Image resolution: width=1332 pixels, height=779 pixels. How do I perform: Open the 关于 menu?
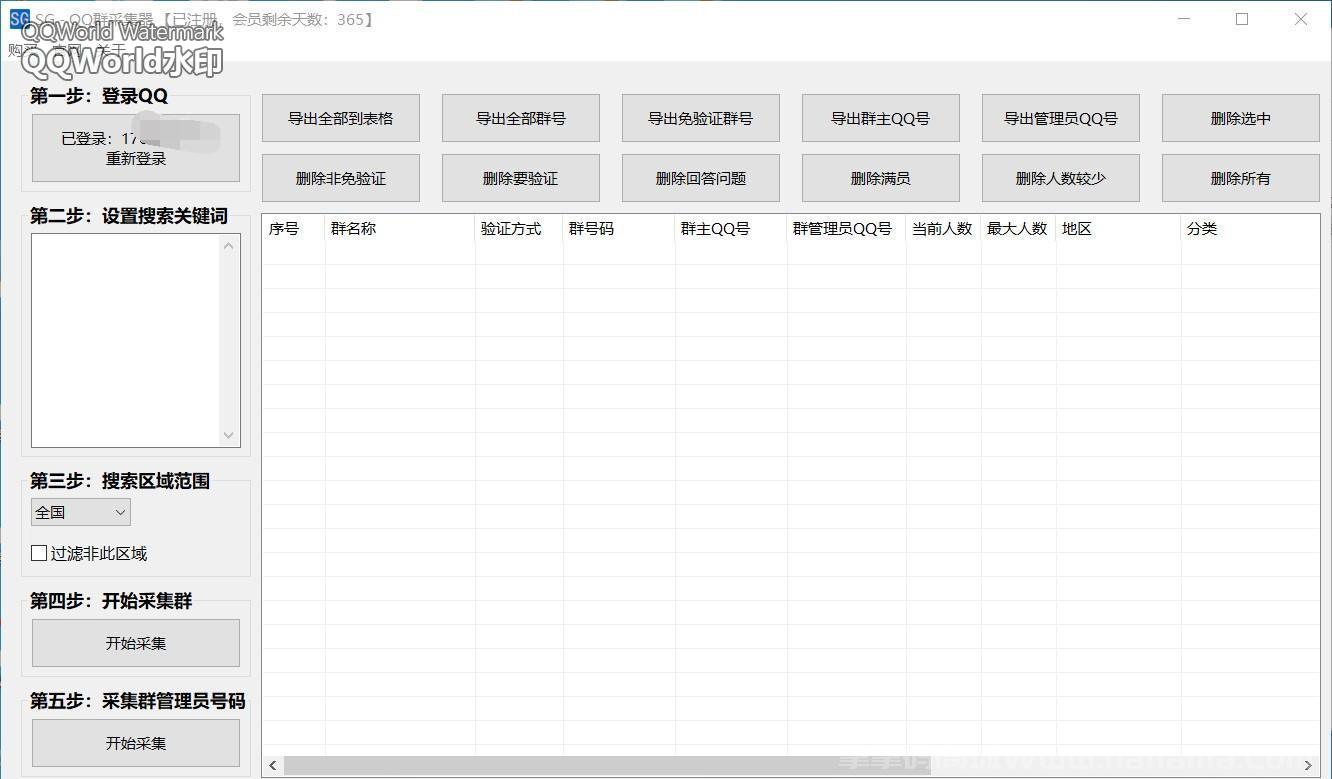110,49
